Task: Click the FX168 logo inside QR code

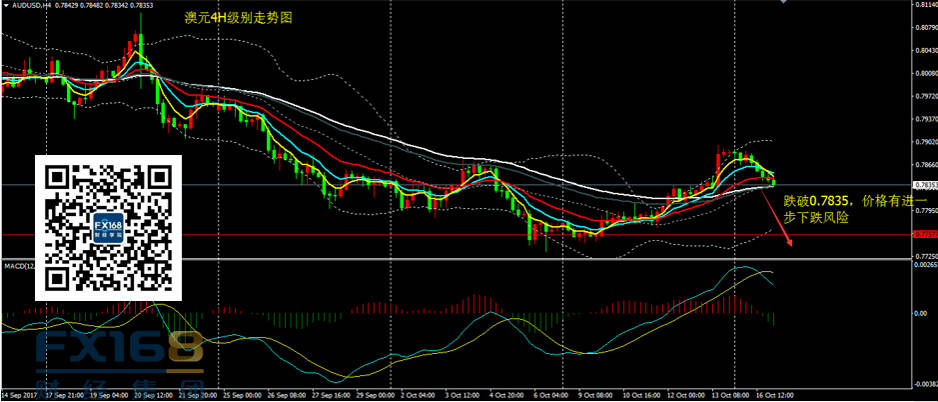Action: pos(109,228)
